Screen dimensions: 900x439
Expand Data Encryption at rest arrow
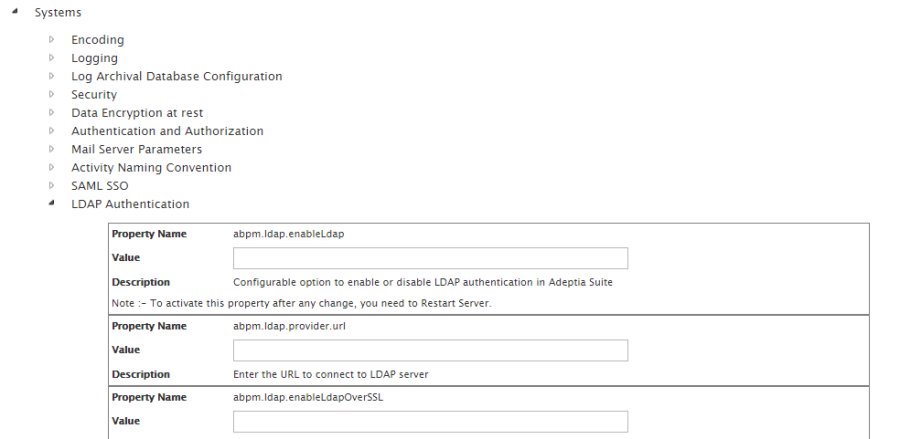click(x=51, y=113)
